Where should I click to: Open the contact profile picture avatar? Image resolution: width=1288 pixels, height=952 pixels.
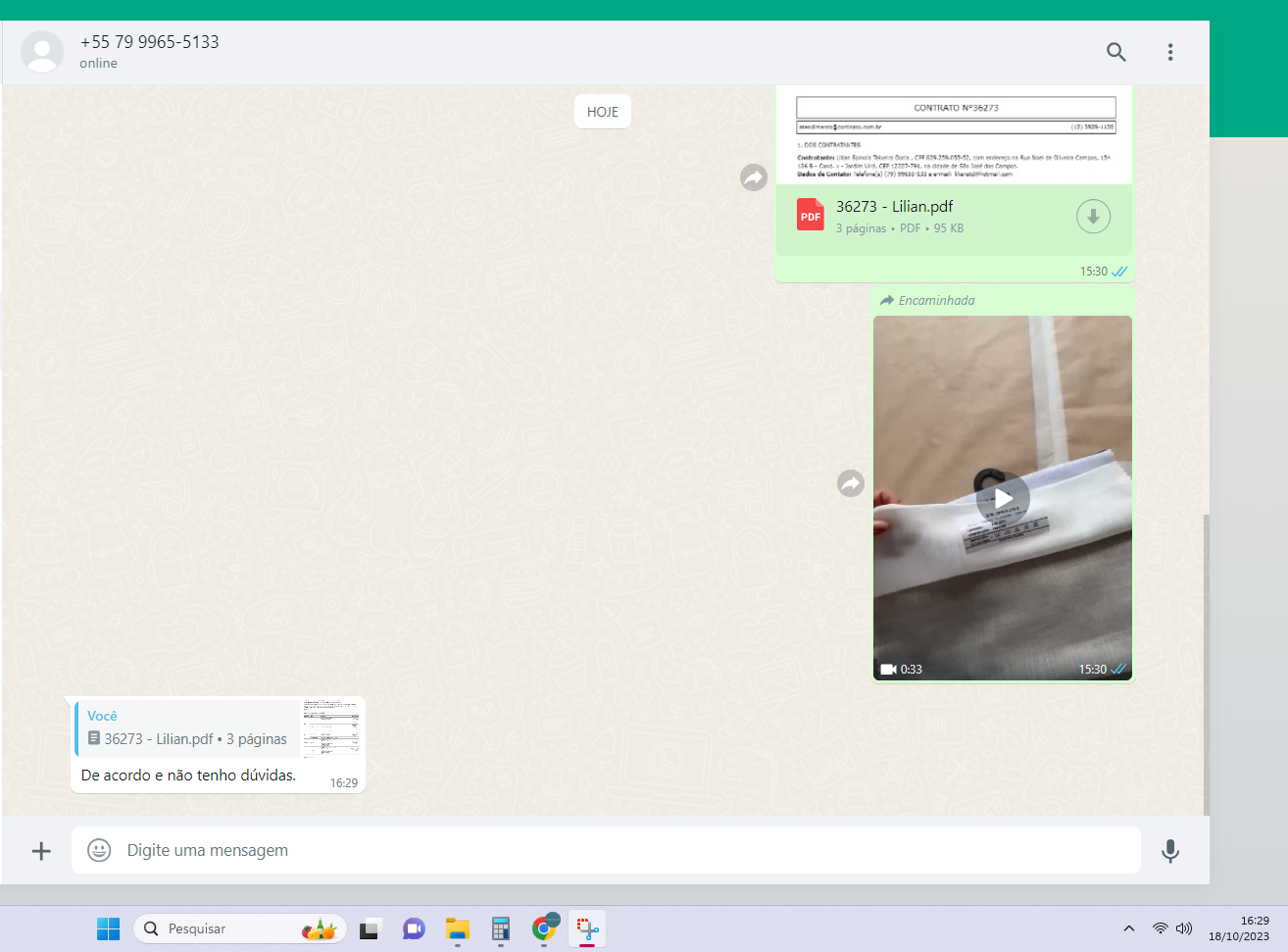click(42, 52)
